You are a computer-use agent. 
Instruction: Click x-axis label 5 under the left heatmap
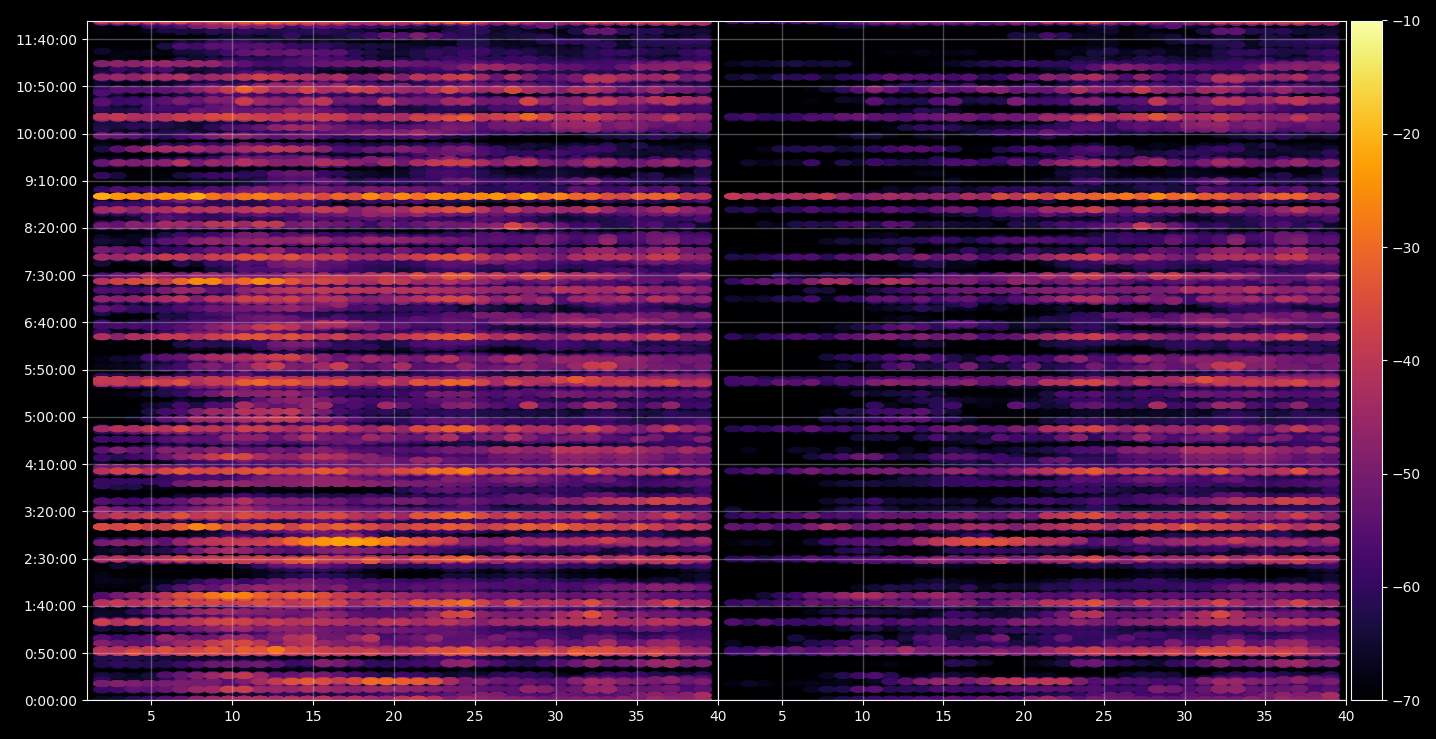coord(151,717)
